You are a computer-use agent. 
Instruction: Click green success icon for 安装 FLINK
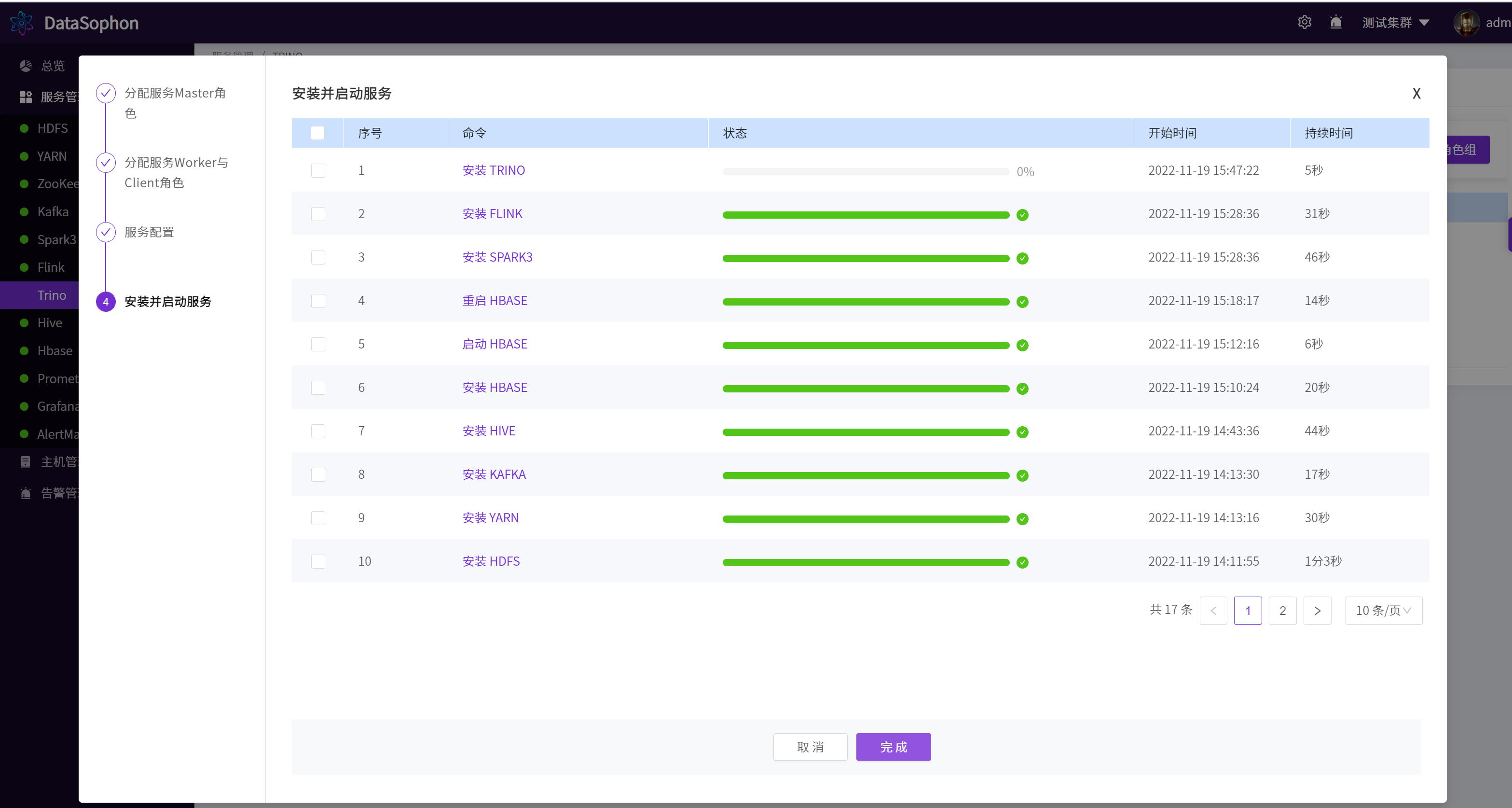click(1022, 215)
